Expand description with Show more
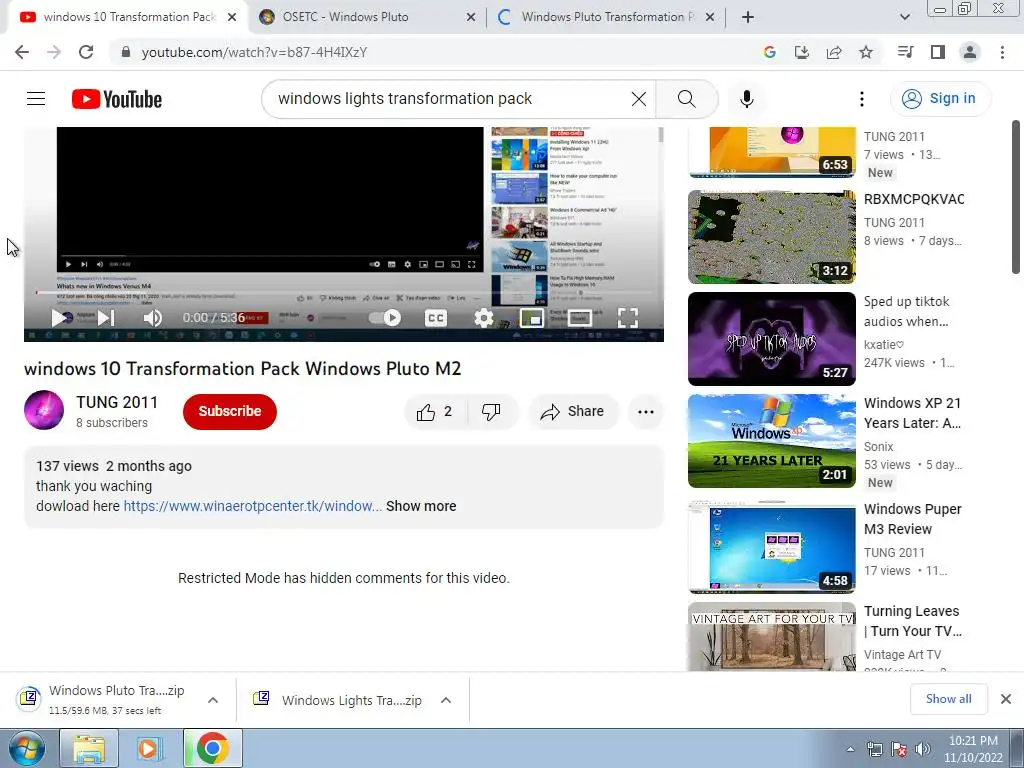Viewport: 1024px width, 768px height. click(421, 506)
